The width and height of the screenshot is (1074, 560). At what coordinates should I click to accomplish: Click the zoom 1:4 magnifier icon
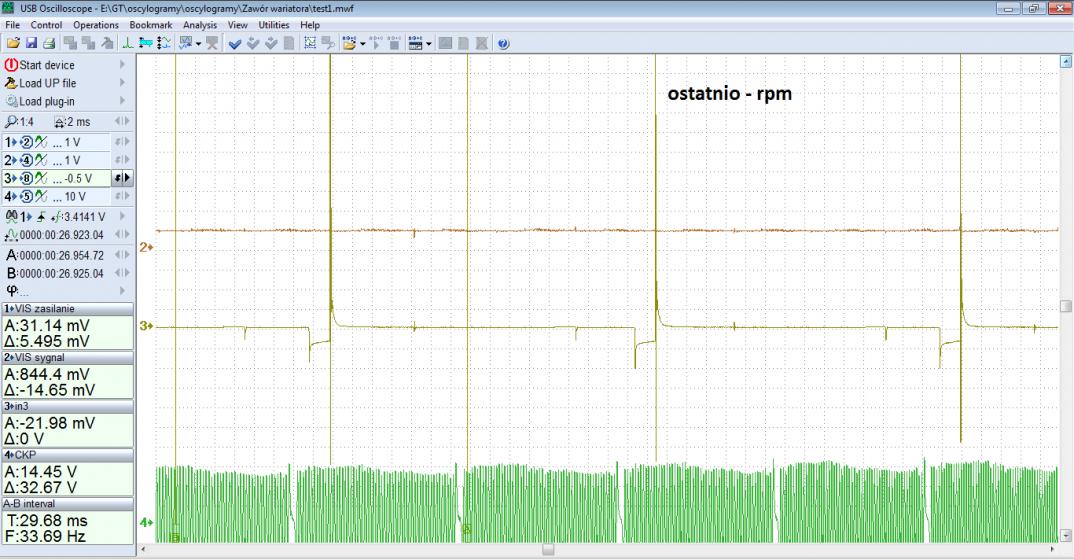(11, 121)
